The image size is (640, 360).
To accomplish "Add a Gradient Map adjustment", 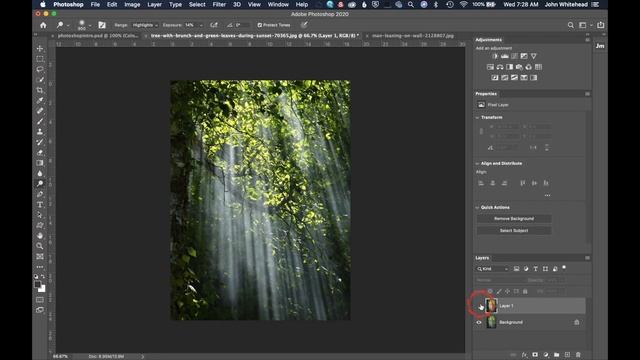I will coord(533,78).
